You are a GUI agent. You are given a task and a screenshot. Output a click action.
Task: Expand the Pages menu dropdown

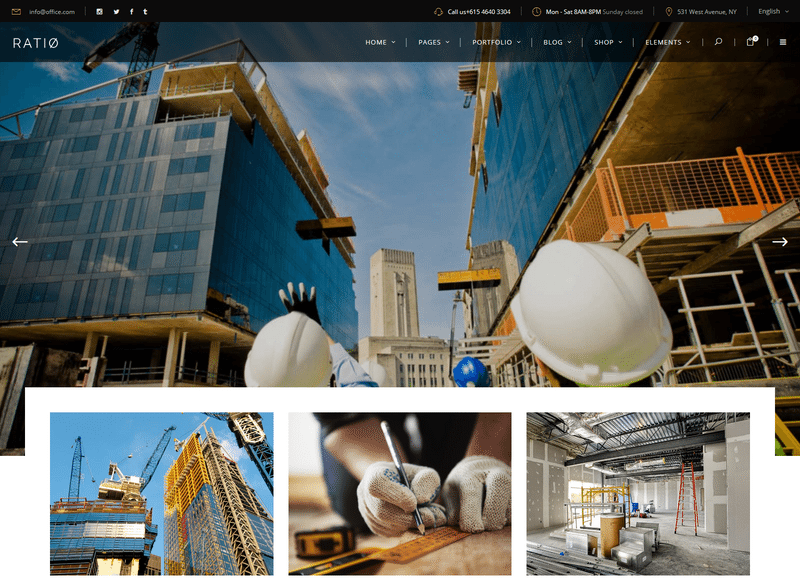point(433,42)
